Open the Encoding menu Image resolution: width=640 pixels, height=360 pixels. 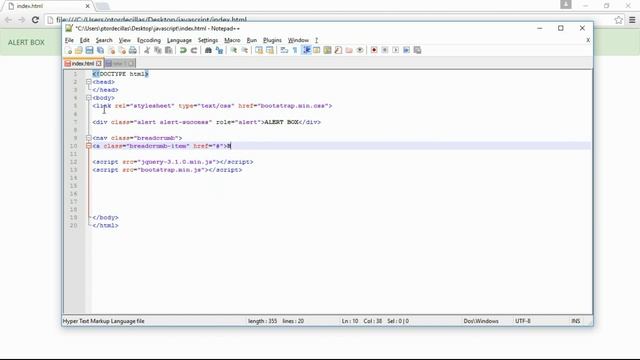coord(149,40)
